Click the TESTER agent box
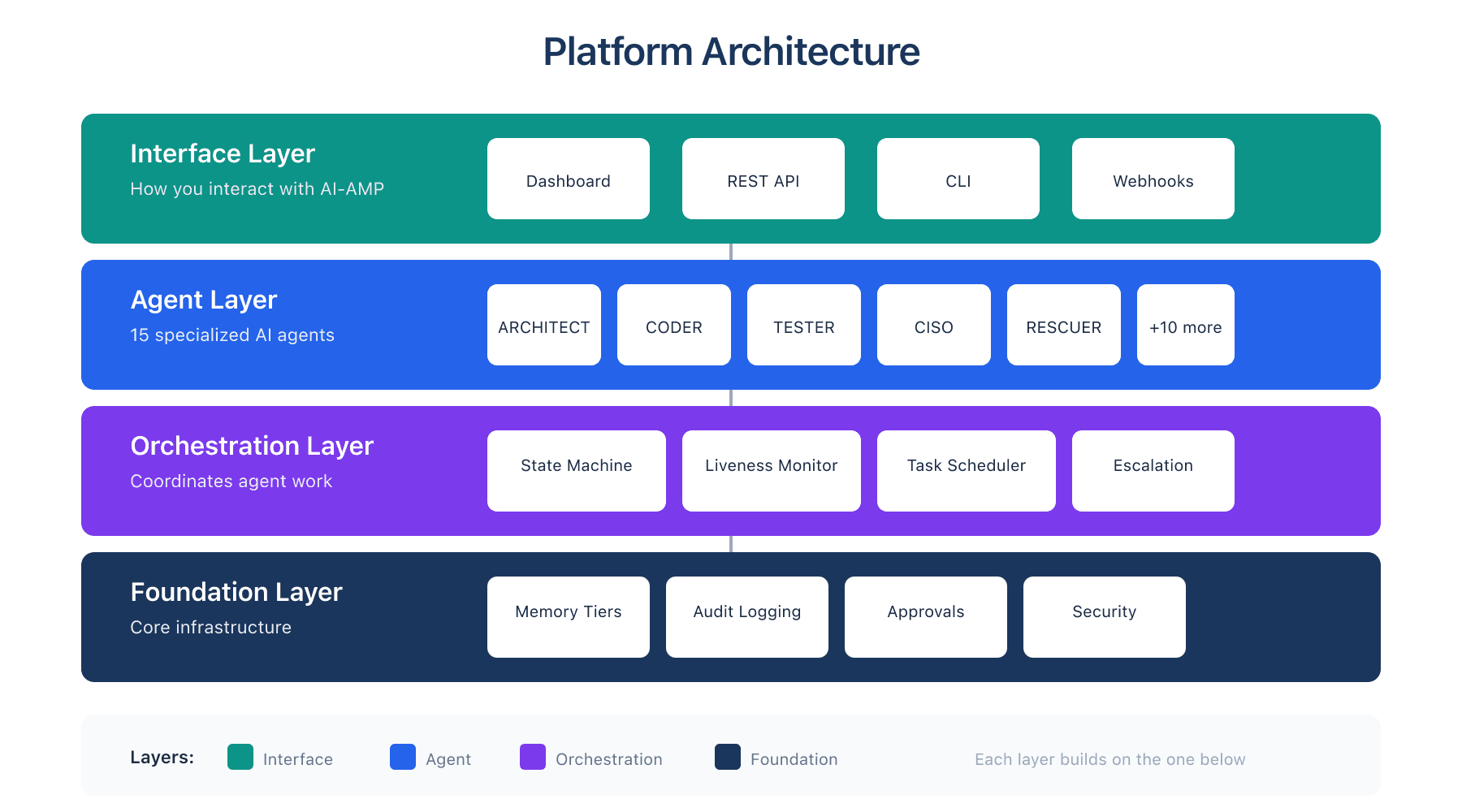The height and width of the screenshot is (812, 1462). click(x=803, y=325)
